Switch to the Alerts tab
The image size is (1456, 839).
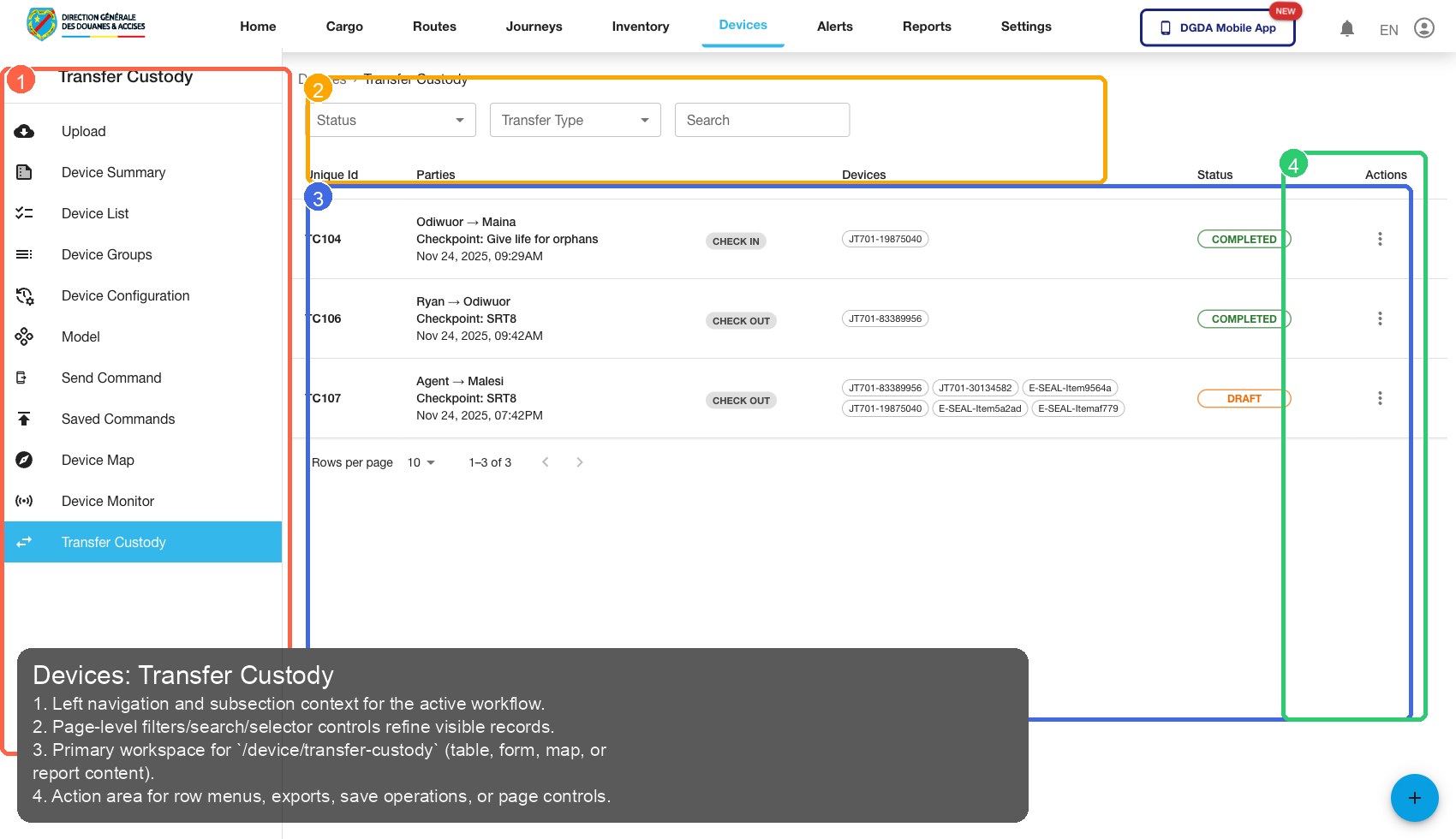[834, 27]
